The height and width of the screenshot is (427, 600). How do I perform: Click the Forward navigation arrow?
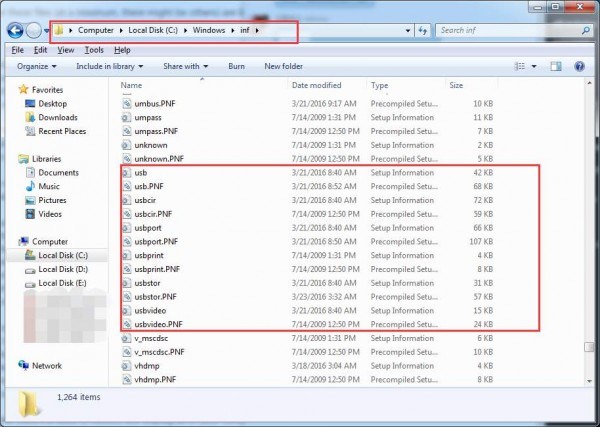33,30
